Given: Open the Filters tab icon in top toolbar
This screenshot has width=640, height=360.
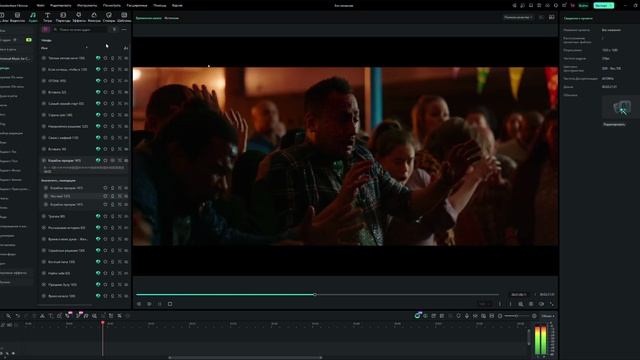Looking at the screenshot, I should [94, 17].
